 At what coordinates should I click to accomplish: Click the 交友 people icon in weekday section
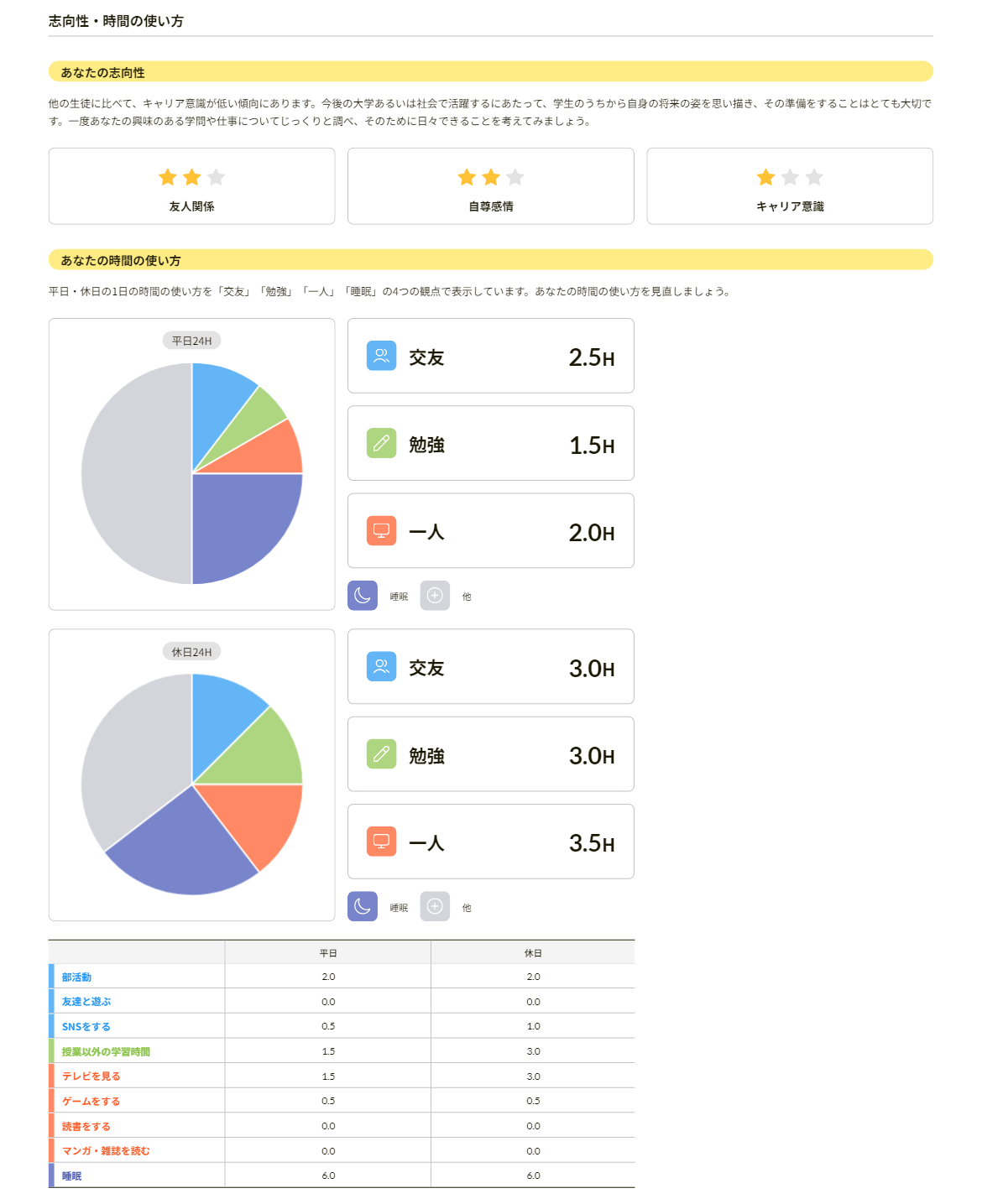pyautogui.click(x=381, y=356)
